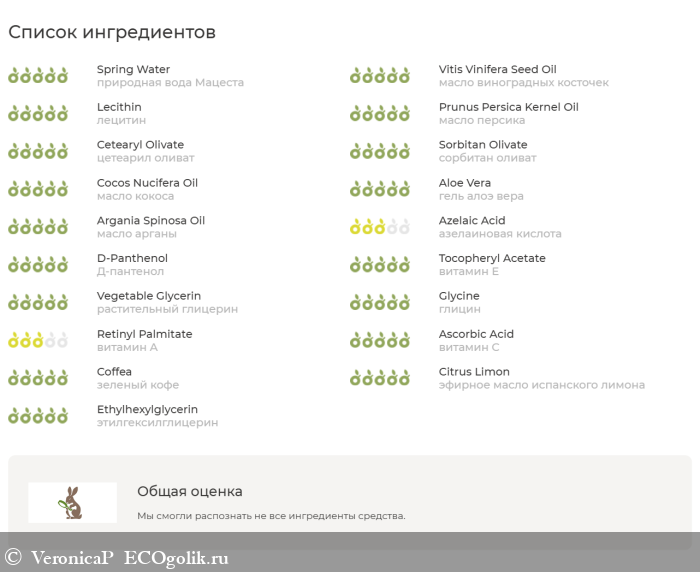Image resolution: width=700 pixels, height=572 pixels.
Task: Click the yellow rating icons for Azelaic Acid
Action: [380, 227]
